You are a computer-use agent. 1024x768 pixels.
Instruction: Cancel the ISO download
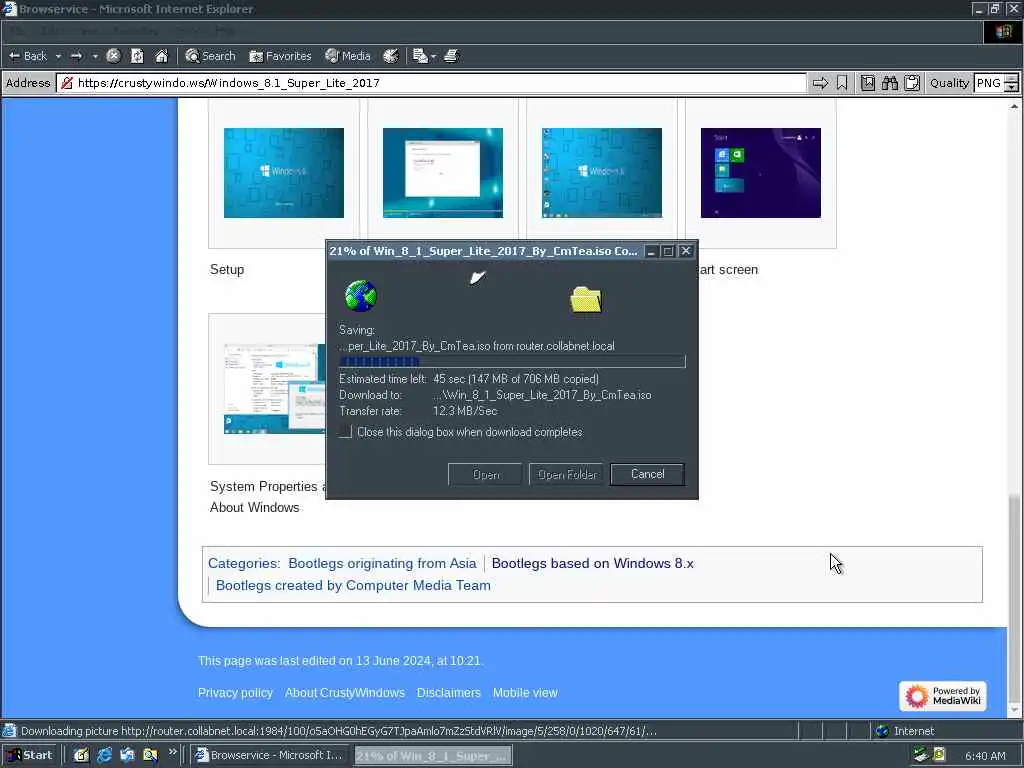point(647,474)
